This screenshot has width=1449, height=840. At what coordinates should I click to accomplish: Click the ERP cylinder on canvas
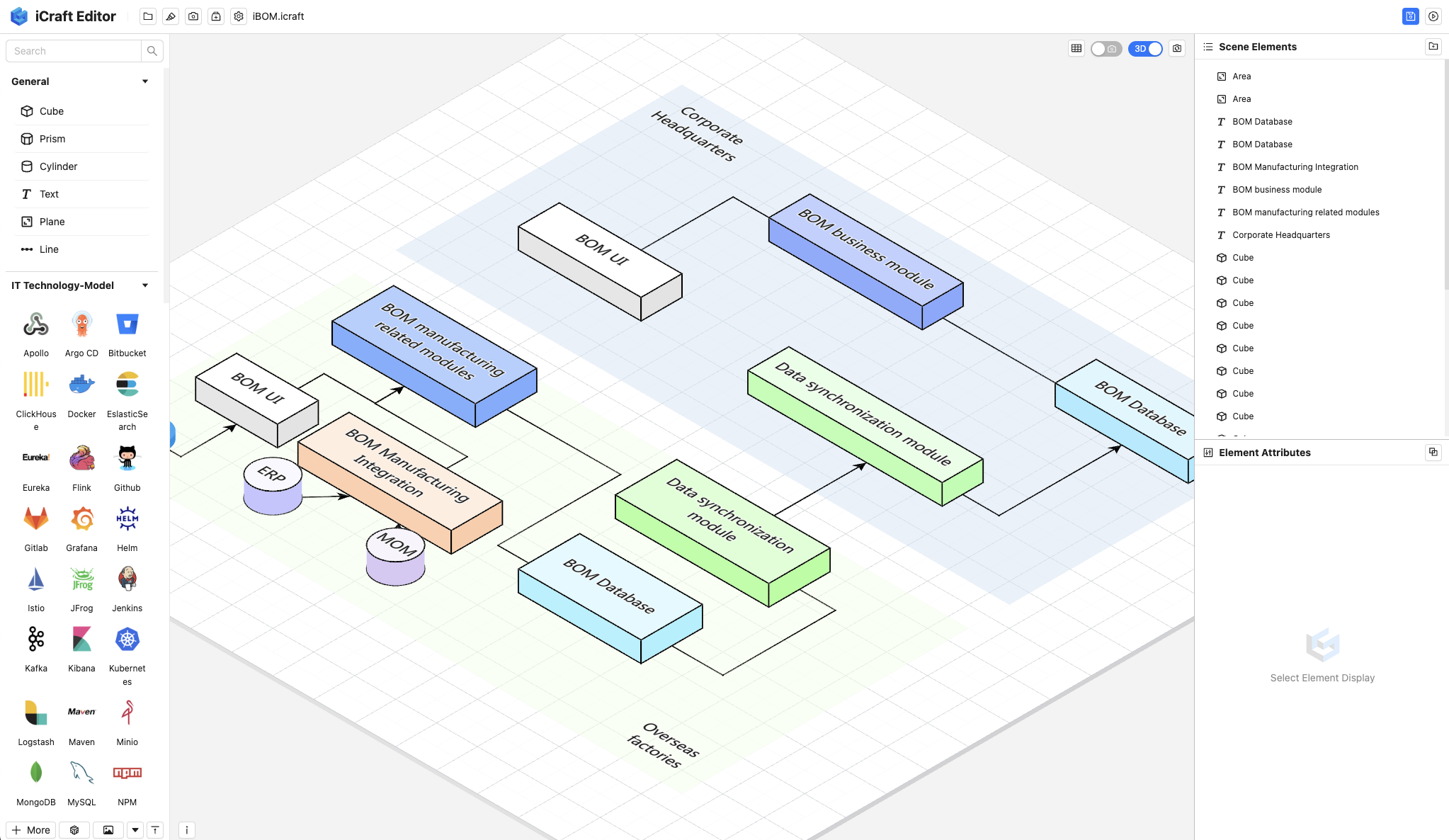[x=273, y=487]
